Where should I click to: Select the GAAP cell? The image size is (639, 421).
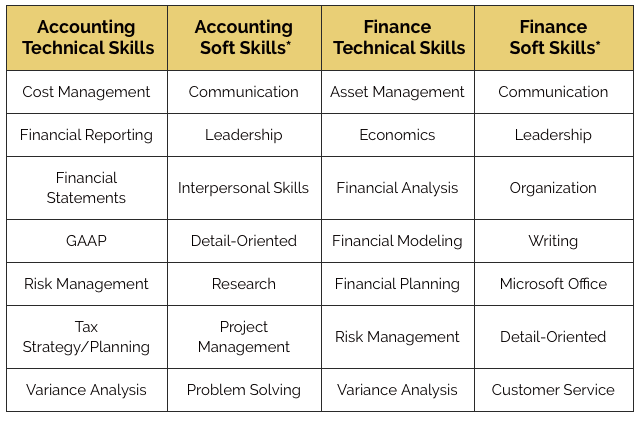87,241
